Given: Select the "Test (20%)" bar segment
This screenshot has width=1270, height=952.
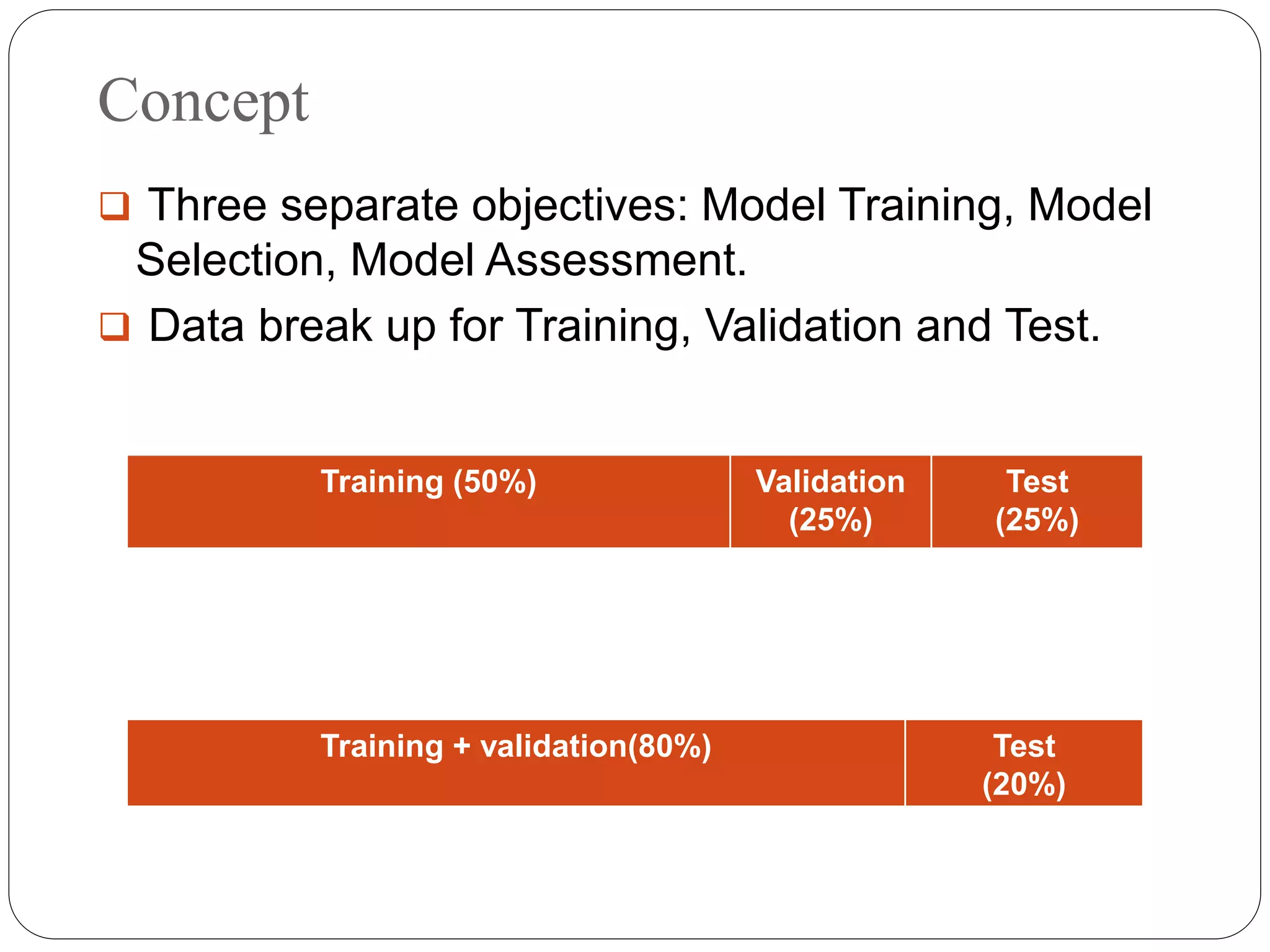Looking at the screenshot, I should click(x=1024, y=762).
